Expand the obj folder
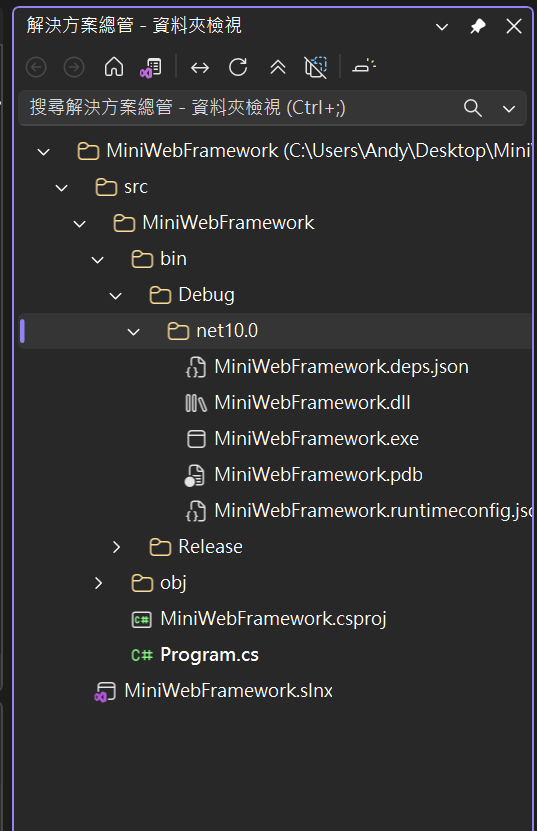This screenshot has height=831, width=537. tap(98, 583)
